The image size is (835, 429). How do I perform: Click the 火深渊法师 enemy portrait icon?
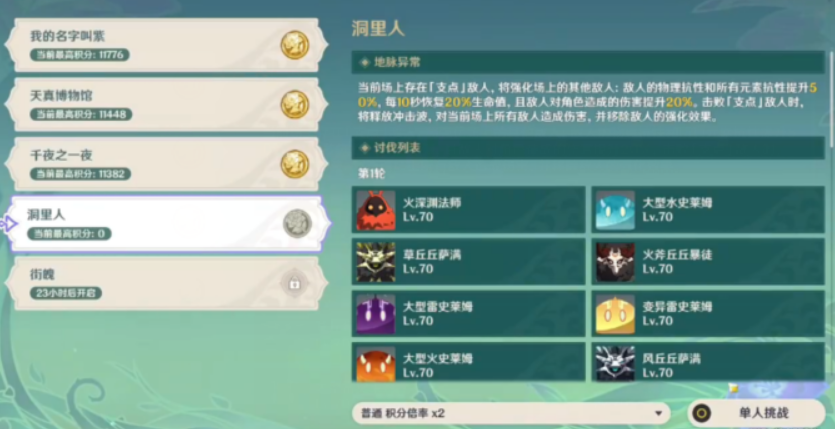click(376, 210)
